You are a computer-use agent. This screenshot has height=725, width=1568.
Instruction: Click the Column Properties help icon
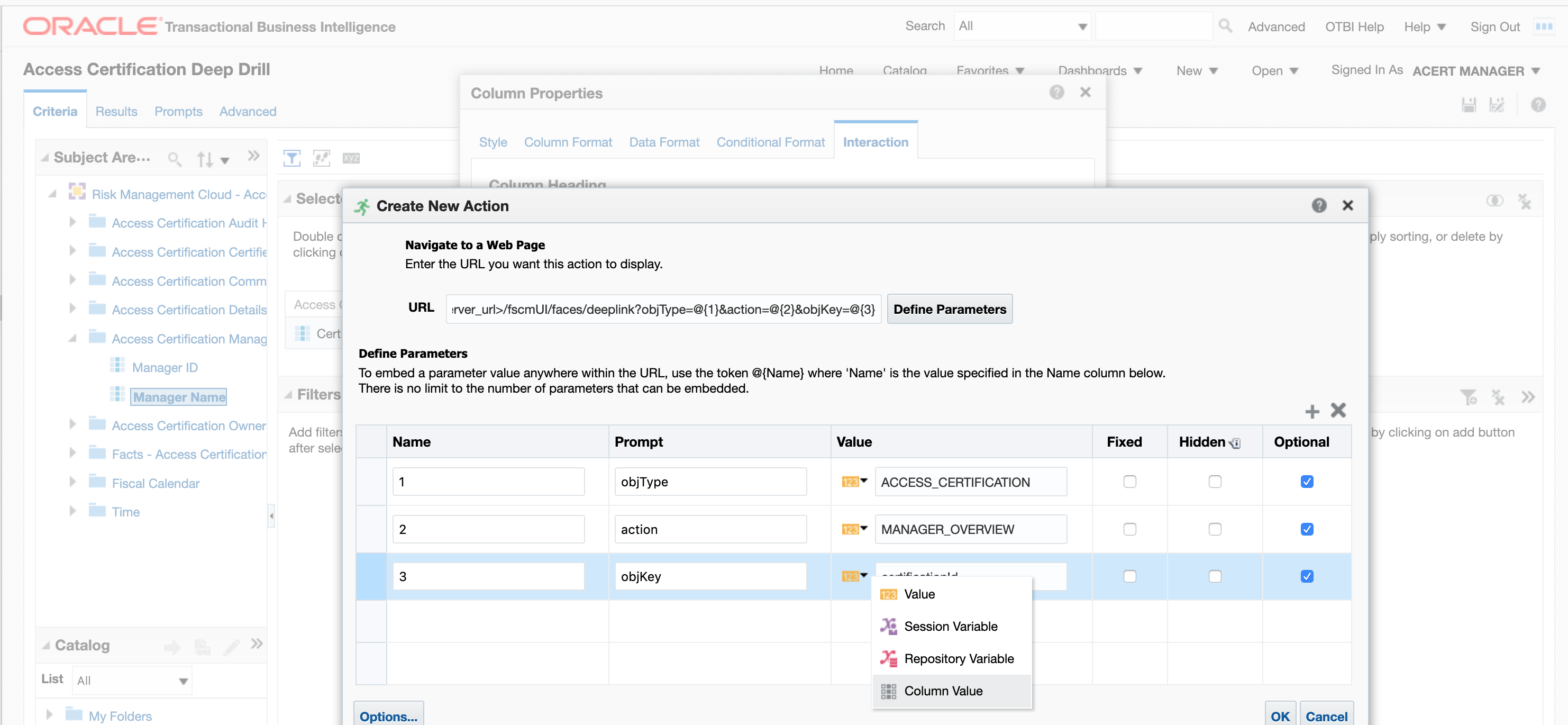tap(1056, 92)
